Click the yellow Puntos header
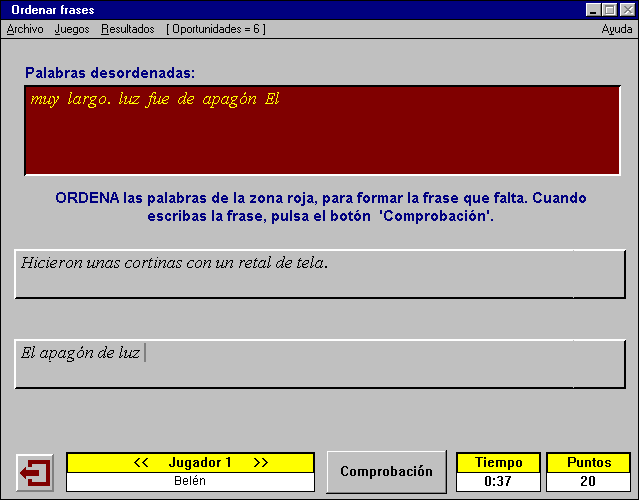The image size is (639, 500). [x=588, y=463]
